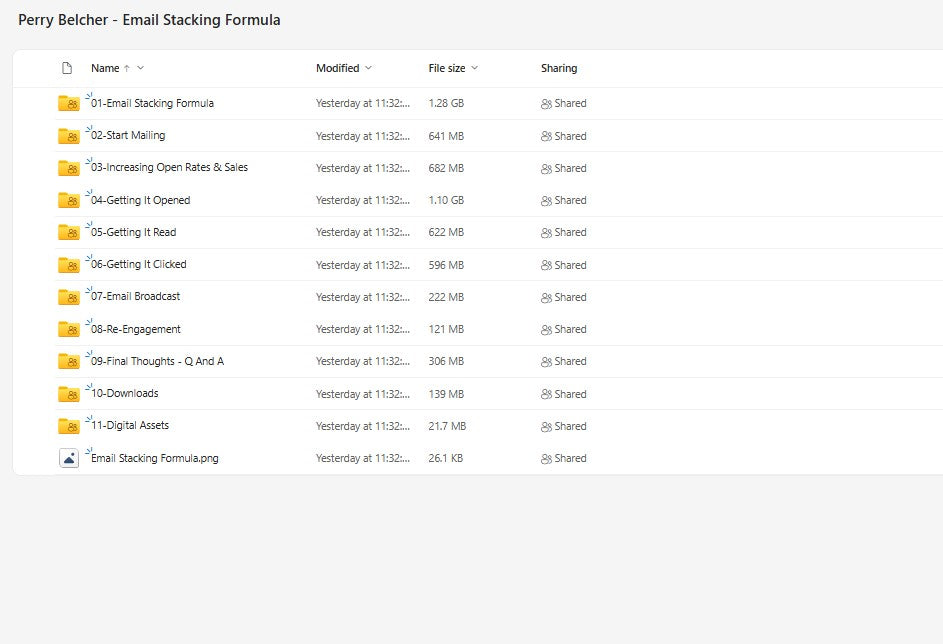The image size is (943, 644).
Task: Click the 222 MB file size cell
Action: click(446, 297)
